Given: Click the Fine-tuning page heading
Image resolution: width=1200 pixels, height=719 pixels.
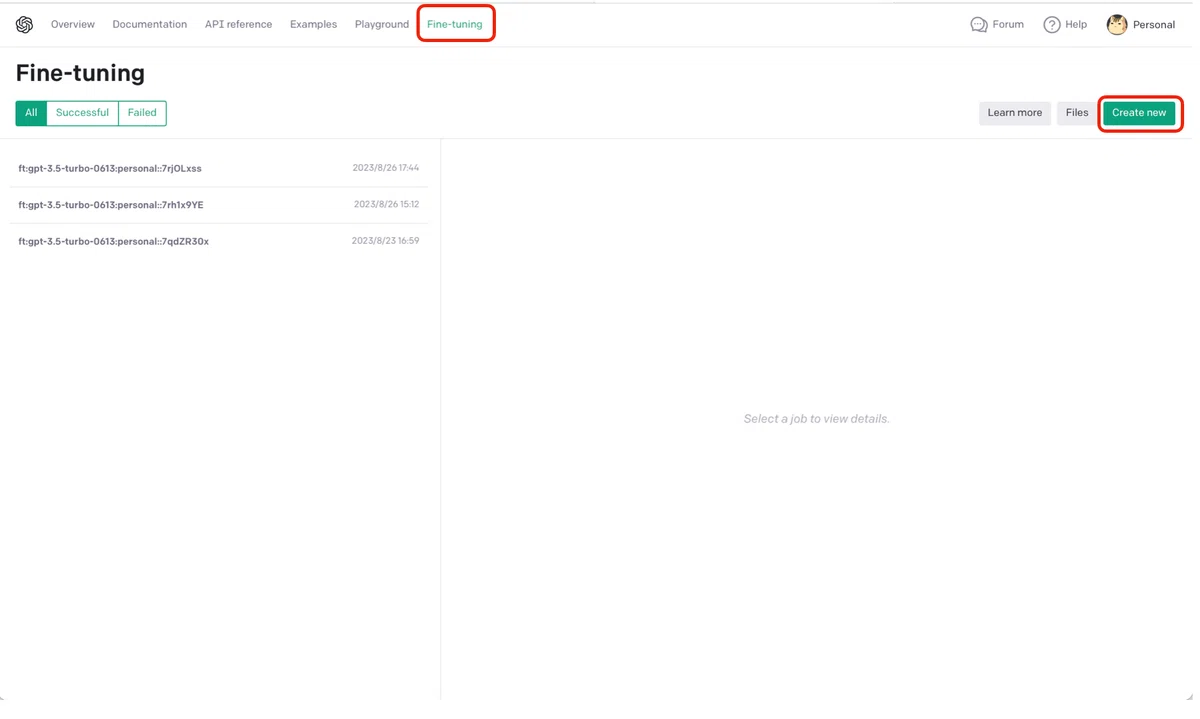Looking at the screenshot, I should (x=80, y=73).
